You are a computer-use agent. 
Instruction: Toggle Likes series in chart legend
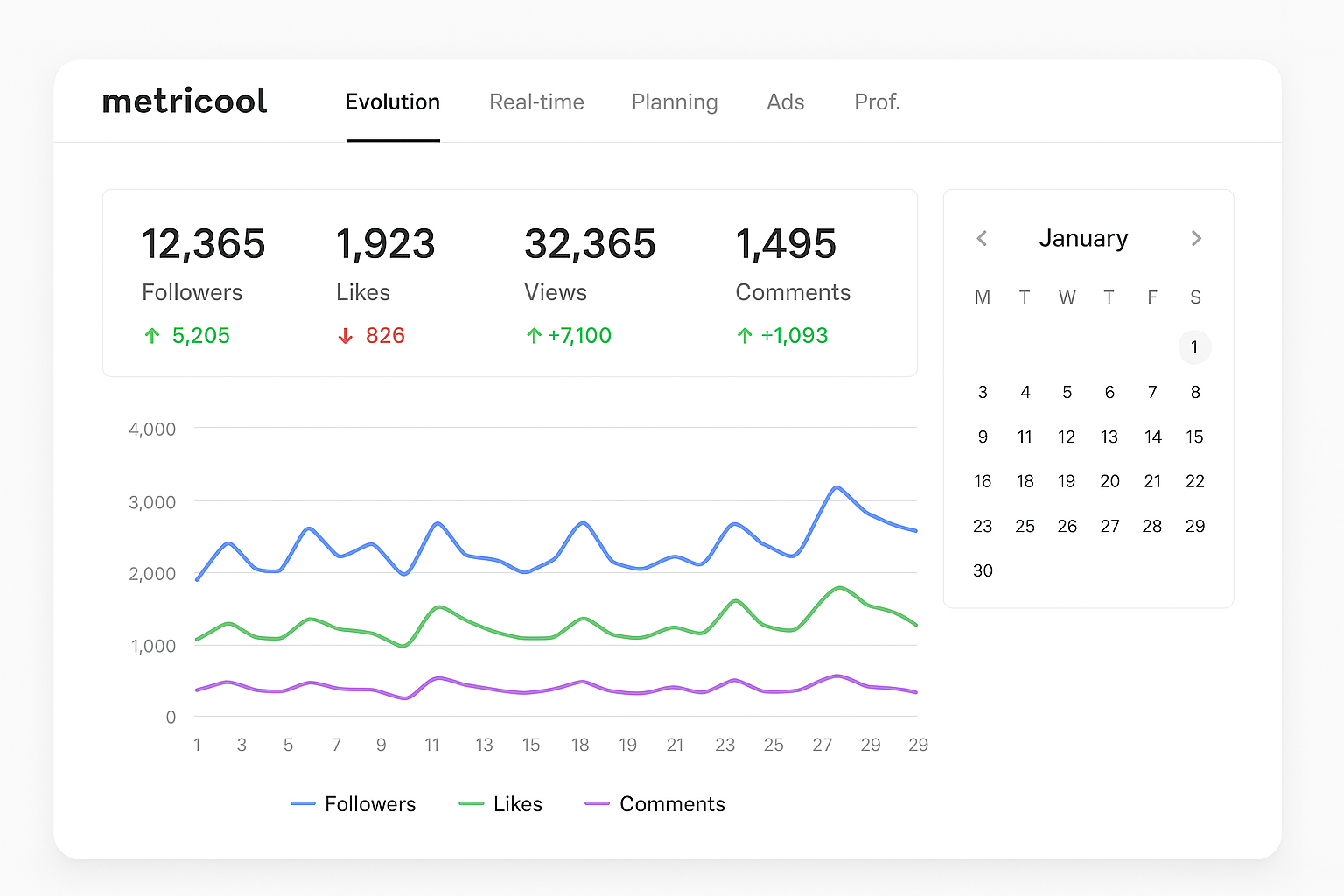click(500, 803)
